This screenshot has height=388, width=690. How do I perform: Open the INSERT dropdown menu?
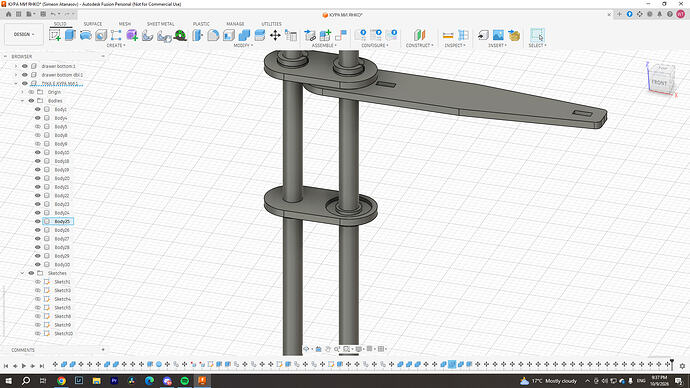pos(497,45)
